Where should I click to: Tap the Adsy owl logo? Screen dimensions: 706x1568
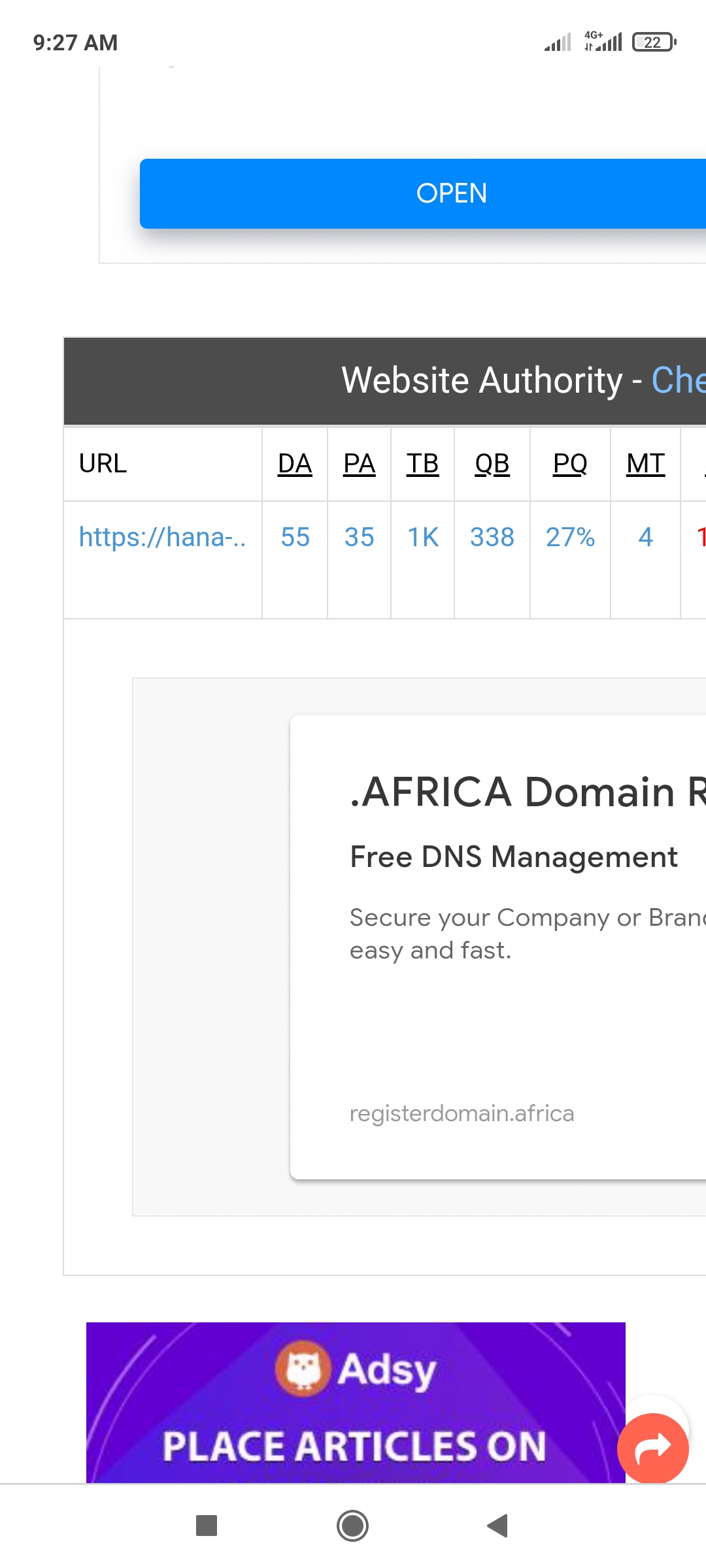coord(303,1368)
